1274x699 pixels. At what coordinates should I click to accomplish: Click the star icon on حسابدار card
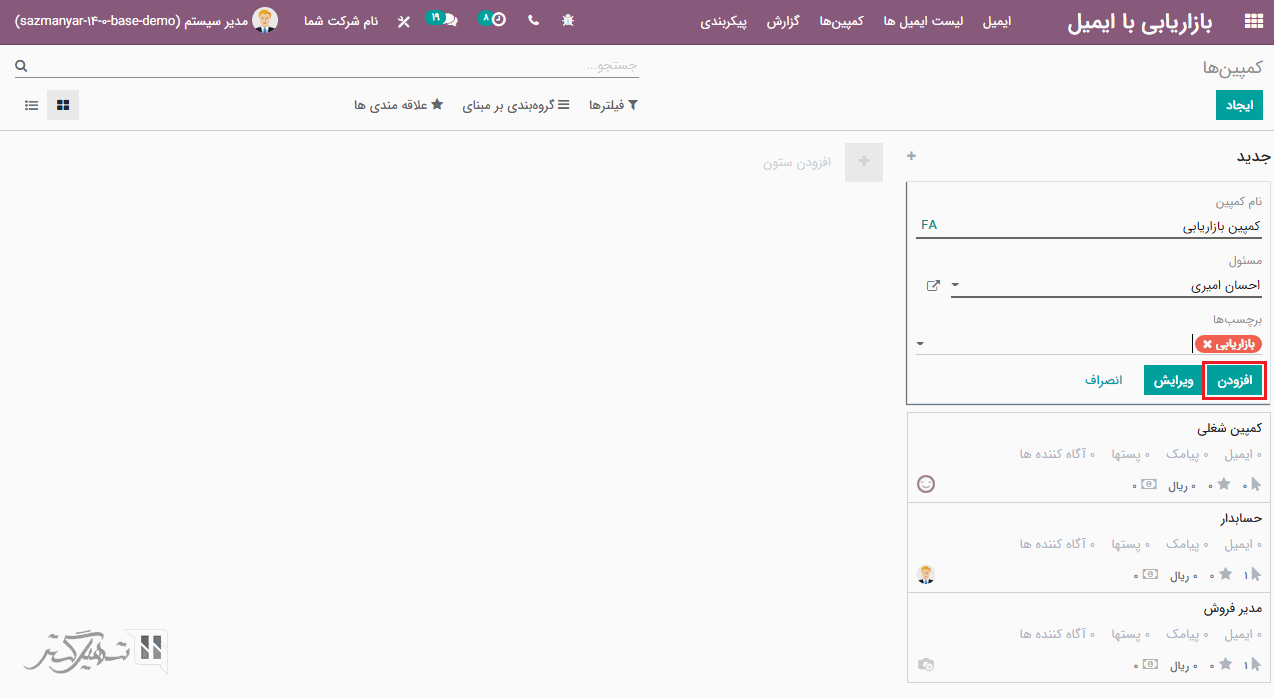(x=1224, y=574)
